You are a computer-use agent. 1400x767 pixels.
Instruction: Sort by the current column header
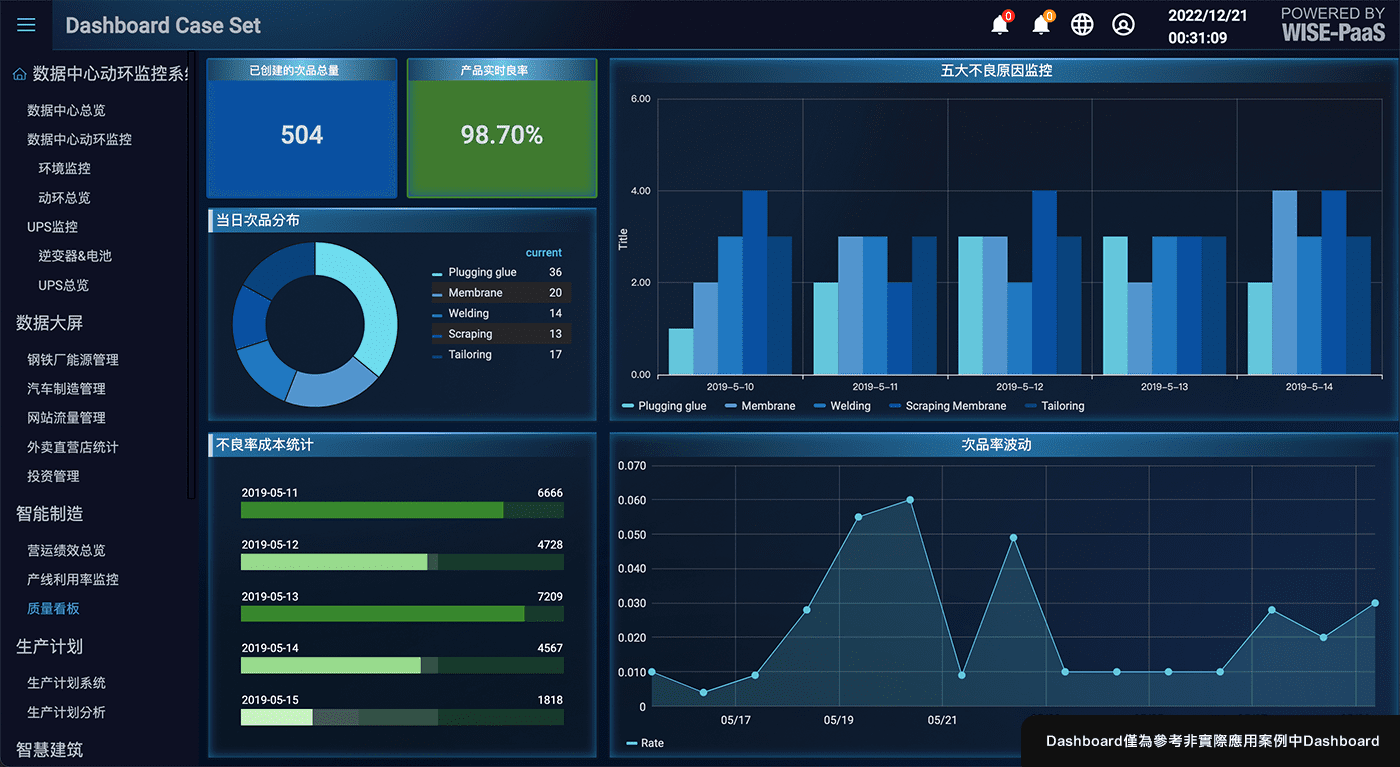pos(543,253)
